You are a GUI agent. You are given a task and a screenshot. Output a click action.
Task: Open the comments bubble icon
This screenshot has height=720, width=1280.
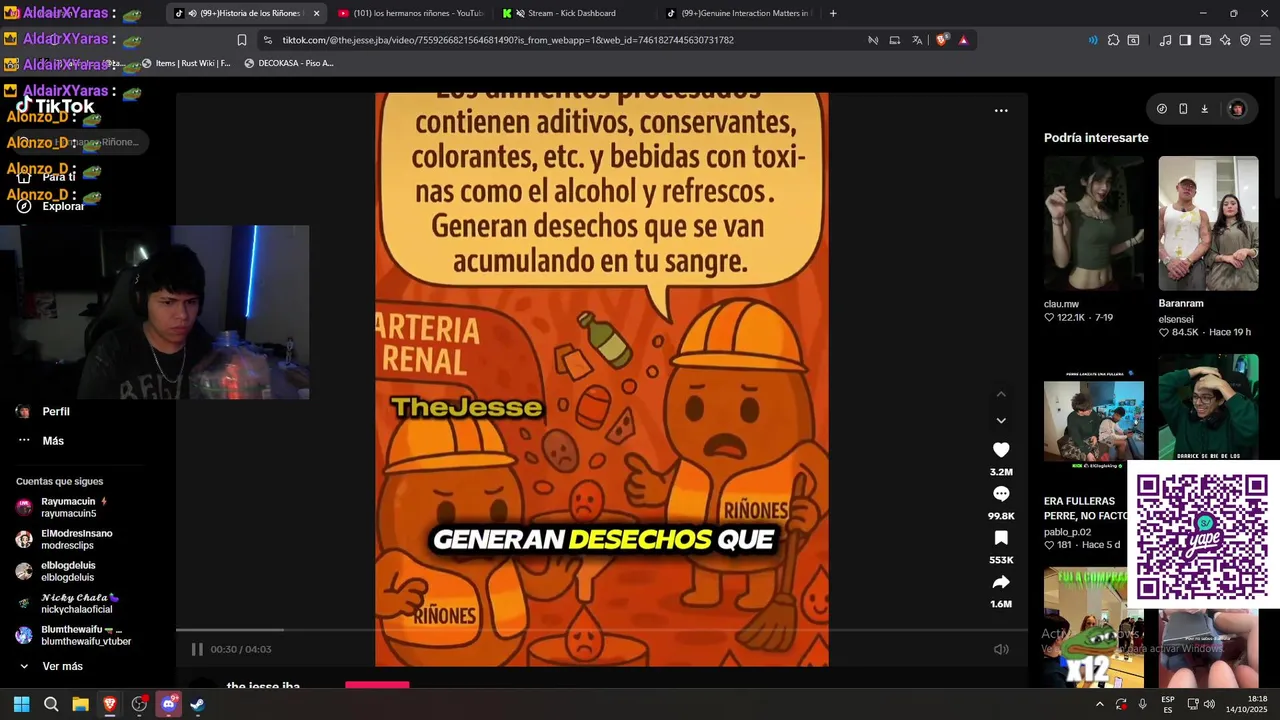[1001, 494]
